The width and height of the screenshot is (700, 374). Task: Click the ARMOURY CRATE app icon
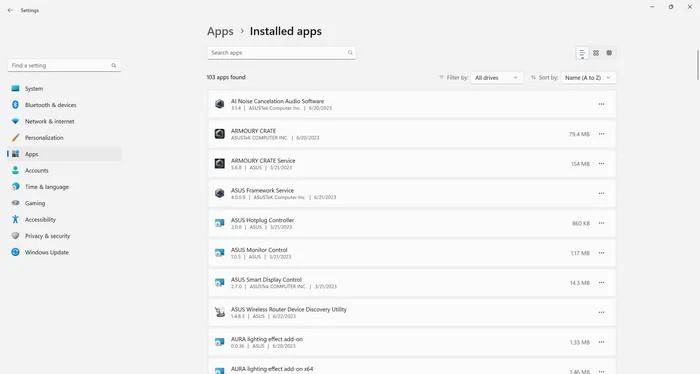pyautogui.click(x=220, y=134)
